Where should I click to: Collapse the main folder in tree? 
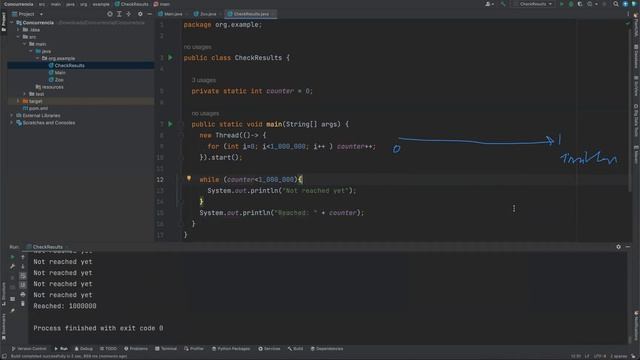tap(25, 44)
